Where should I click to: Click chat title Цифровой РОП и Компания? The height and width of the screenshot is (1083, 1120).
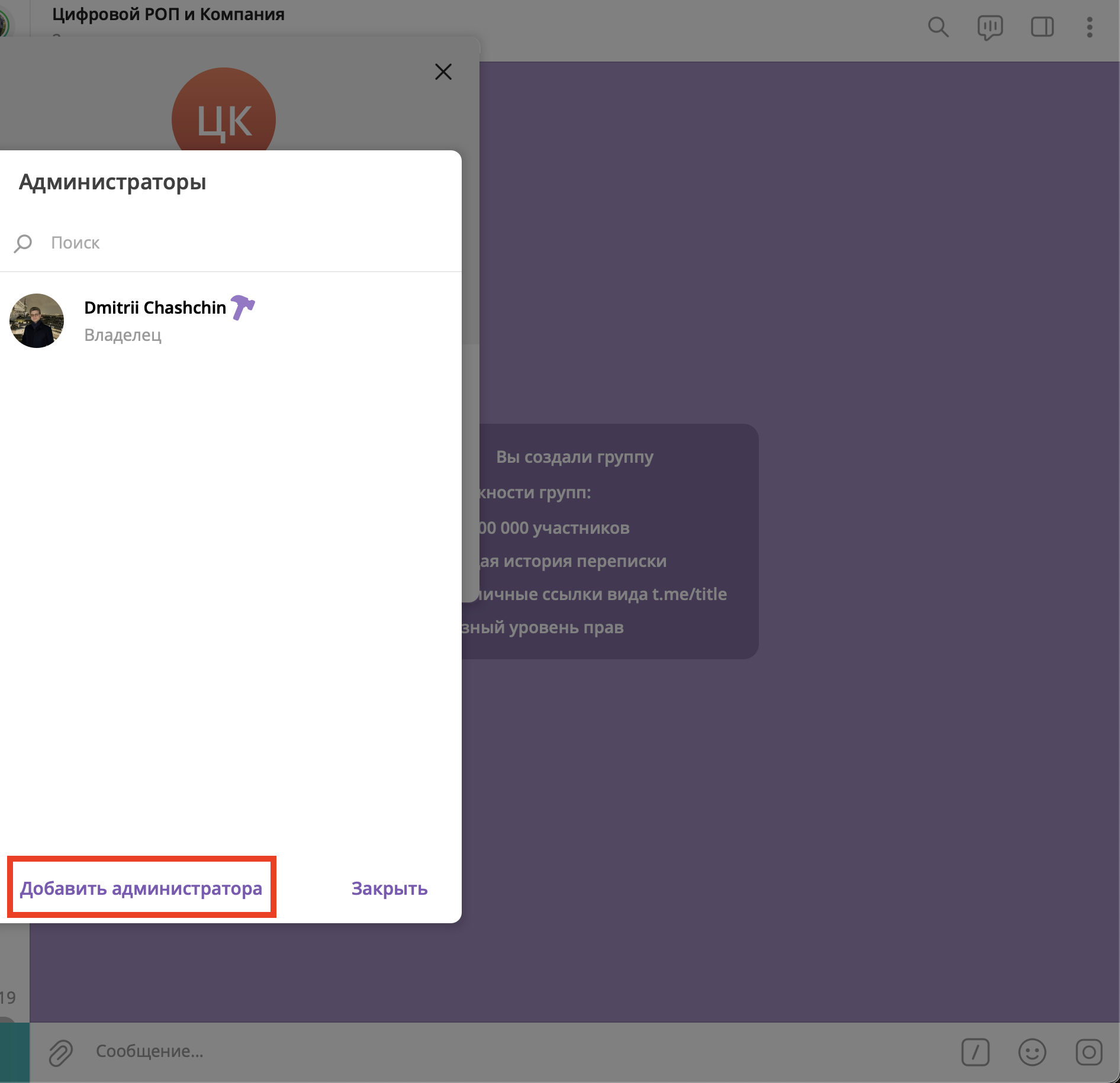tap(168, 14)
